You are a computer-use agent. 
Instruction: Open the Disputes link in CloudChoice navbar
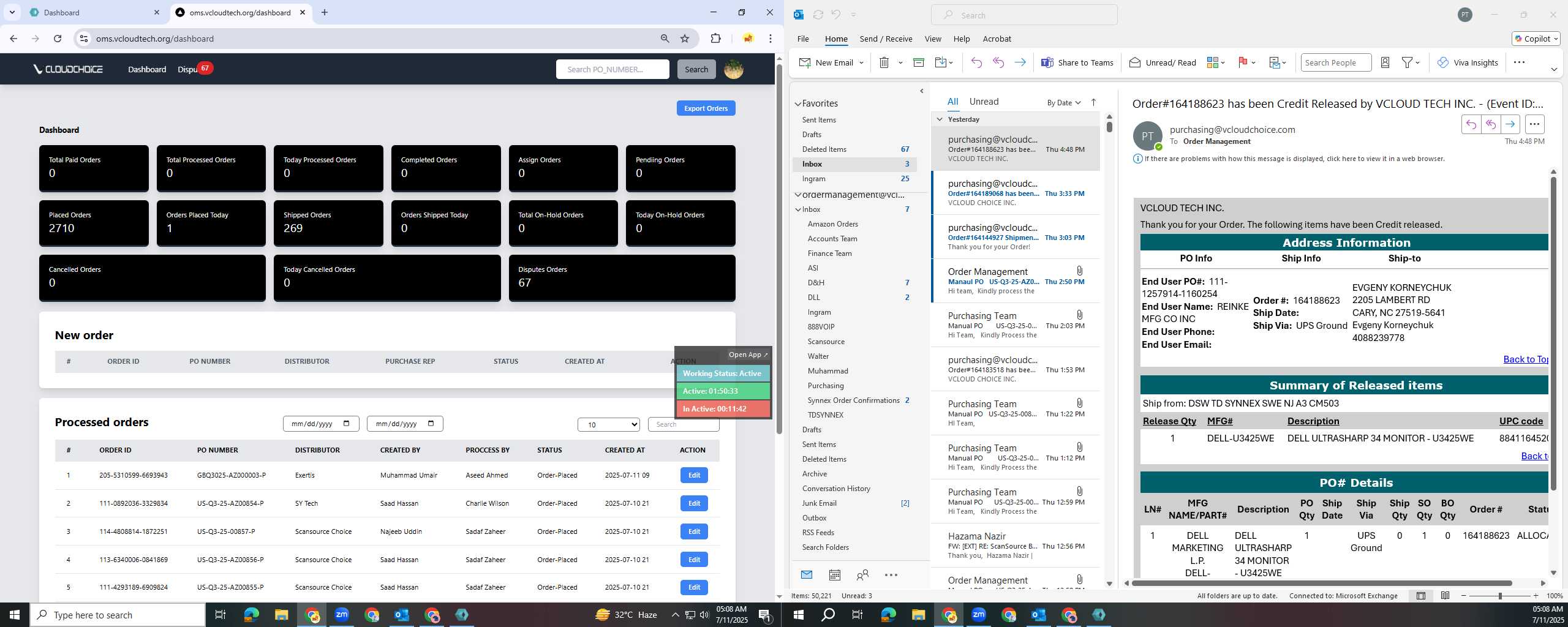click(x=187, y=69)
